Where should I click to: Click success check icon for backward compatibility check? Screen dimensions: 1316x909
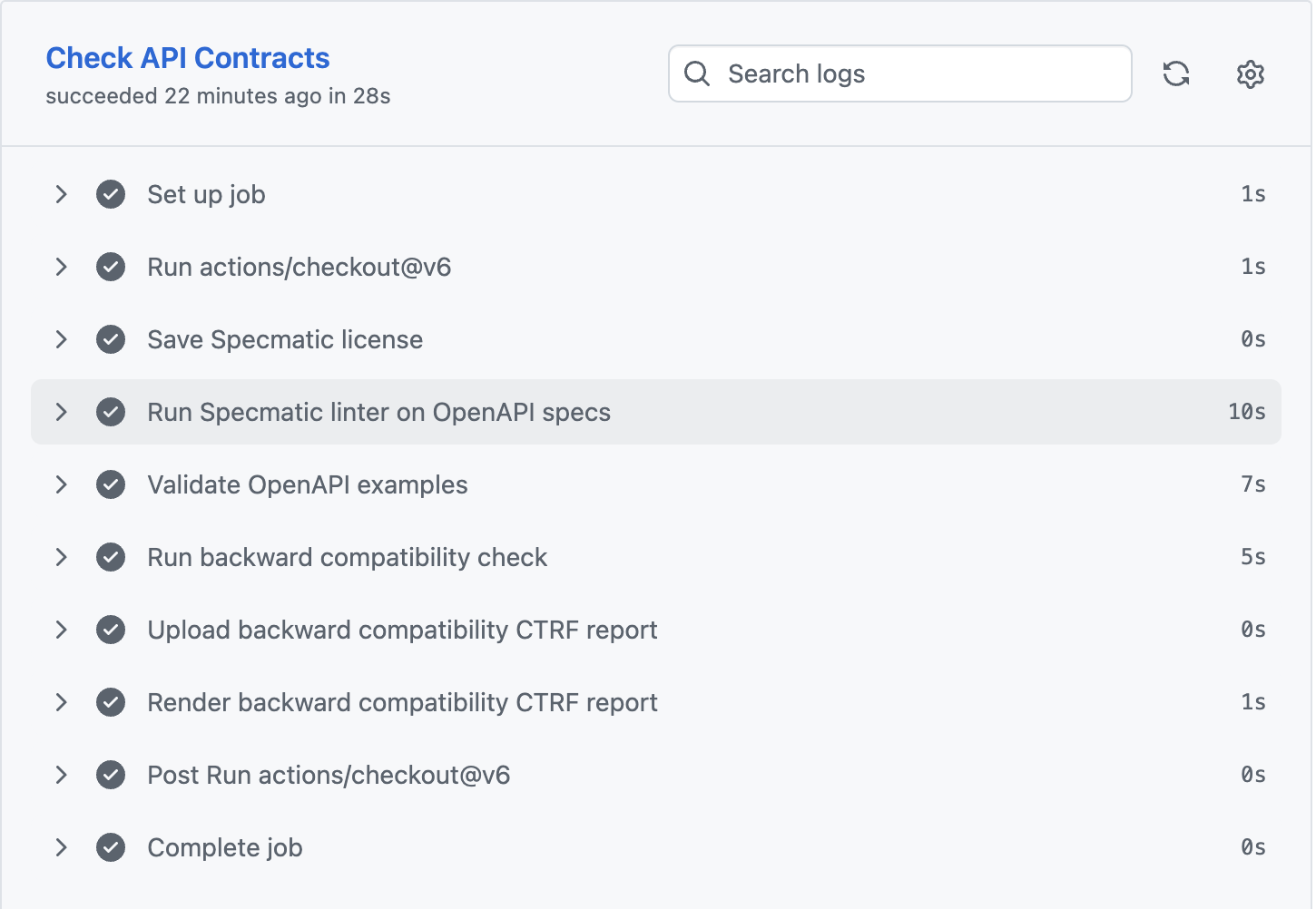(111, 557)
